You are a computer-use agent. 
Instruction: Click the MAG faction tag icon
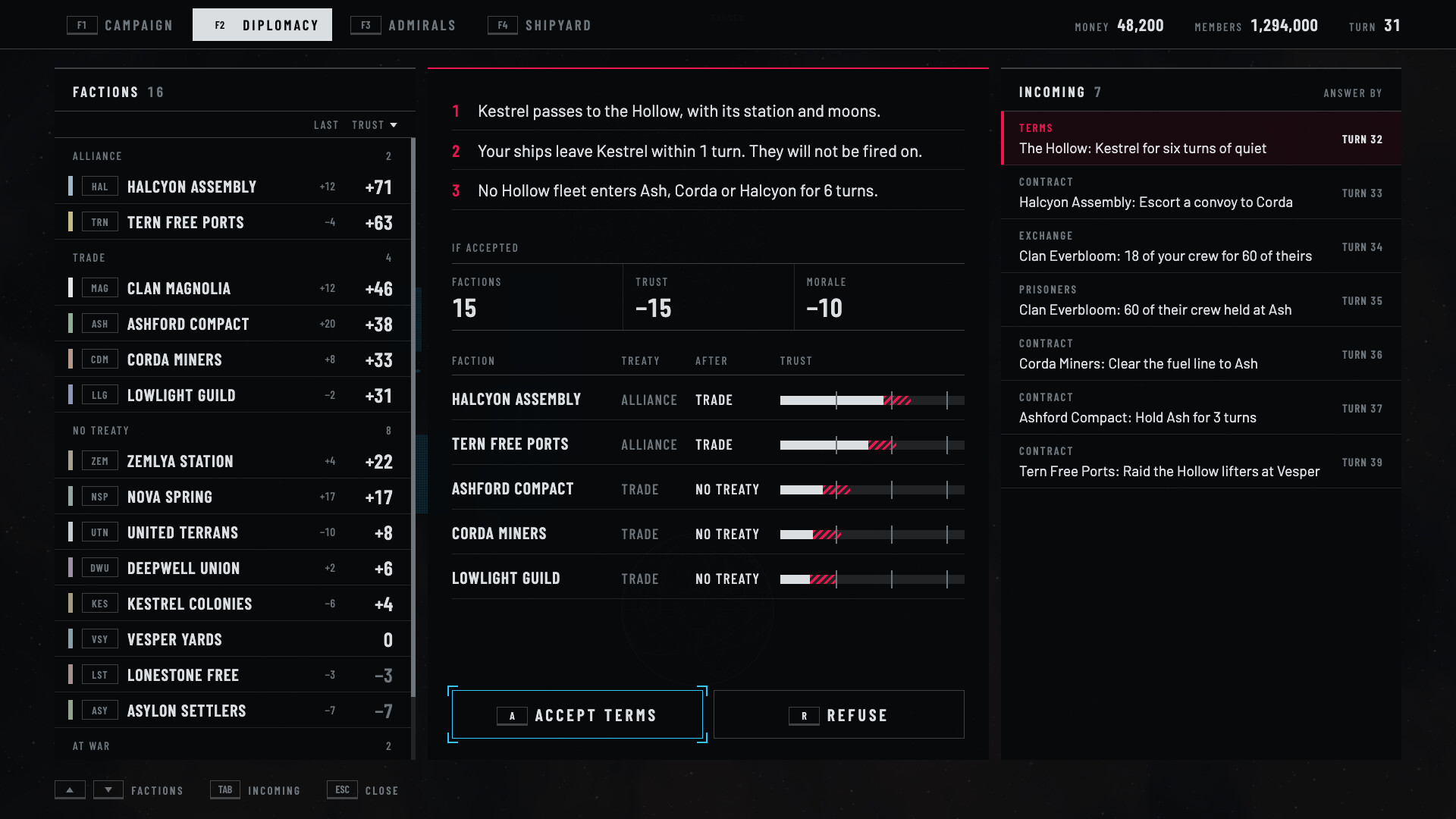click(x=99, y=288)
